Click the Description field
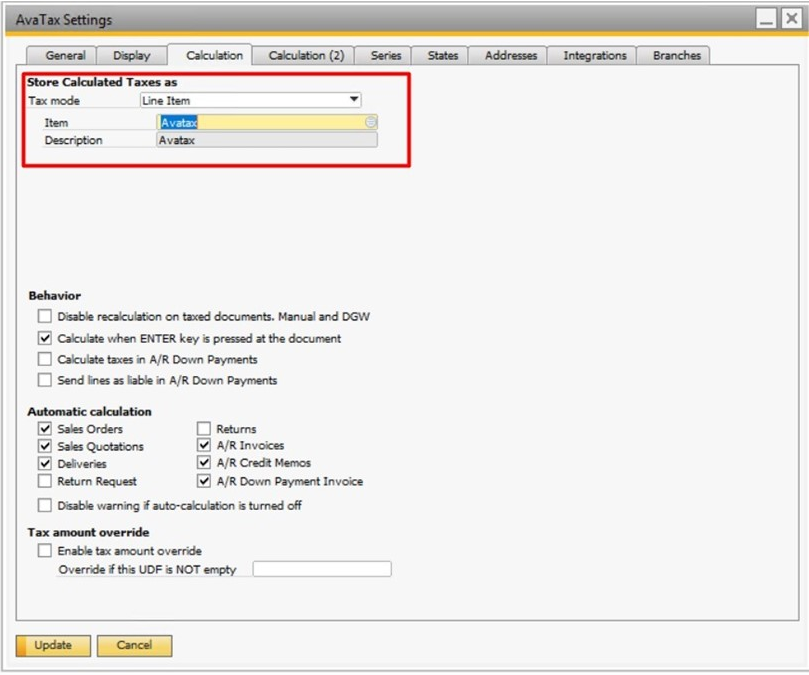The width and height of the screenshot is (809, 675). pyautogui.click(x=267, y=140)
